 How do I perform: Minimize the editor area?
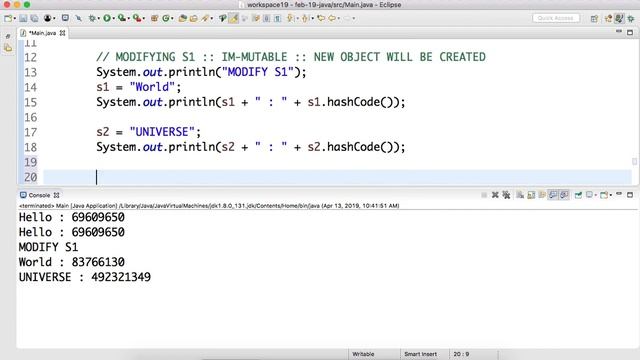pyautogui.click(x=619, y=32)
